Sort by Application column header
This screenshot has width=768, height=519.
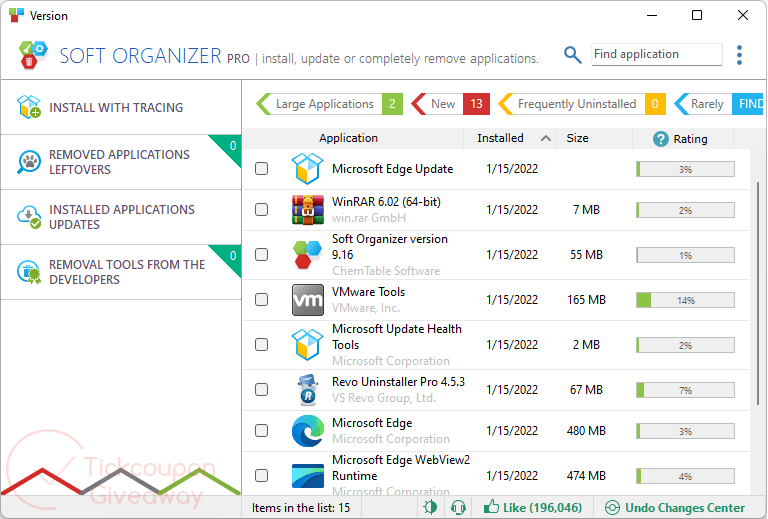click(348, 138)
